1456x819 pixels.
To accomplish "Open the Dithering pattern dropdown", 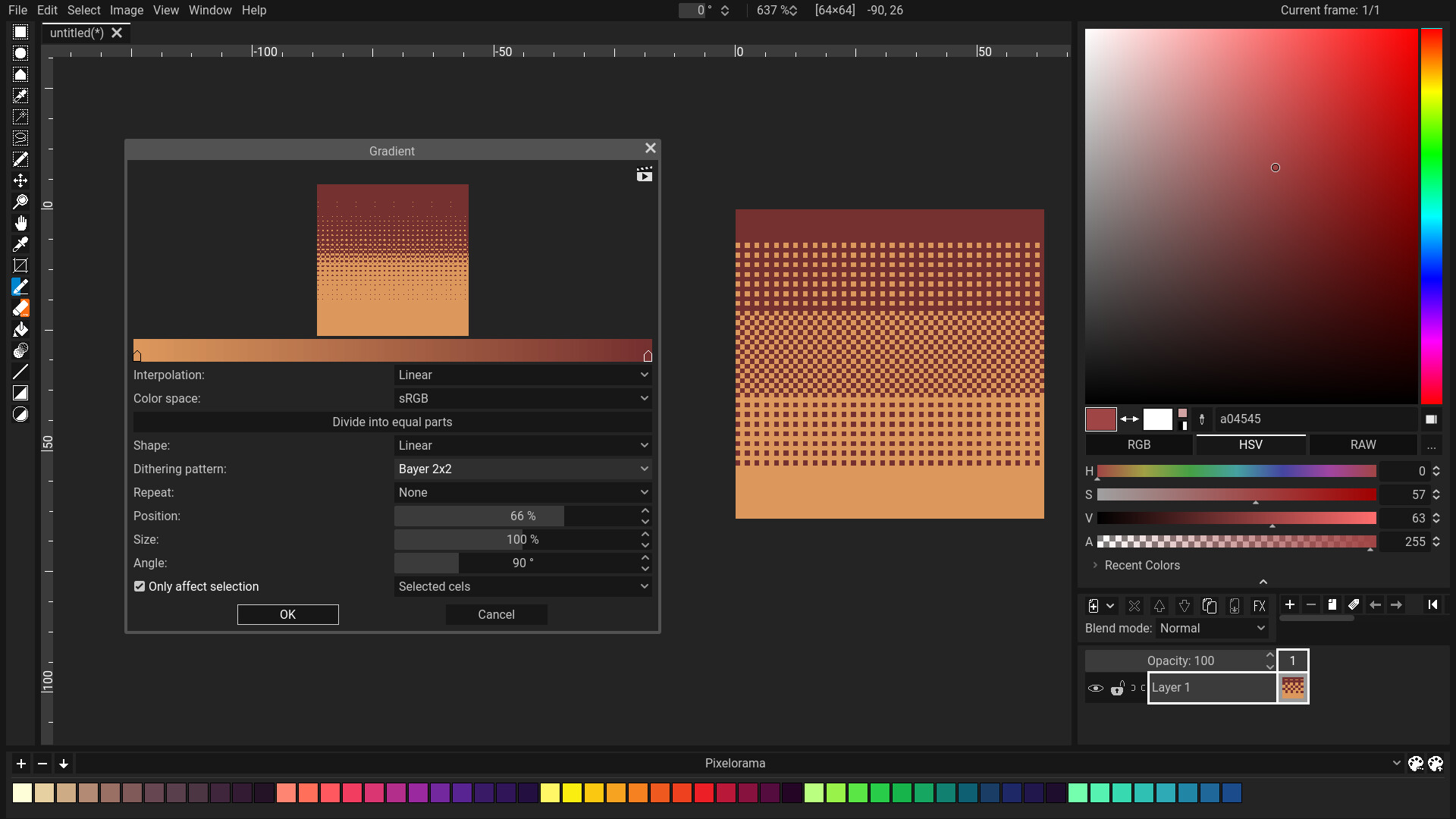I will pos(522,469).
